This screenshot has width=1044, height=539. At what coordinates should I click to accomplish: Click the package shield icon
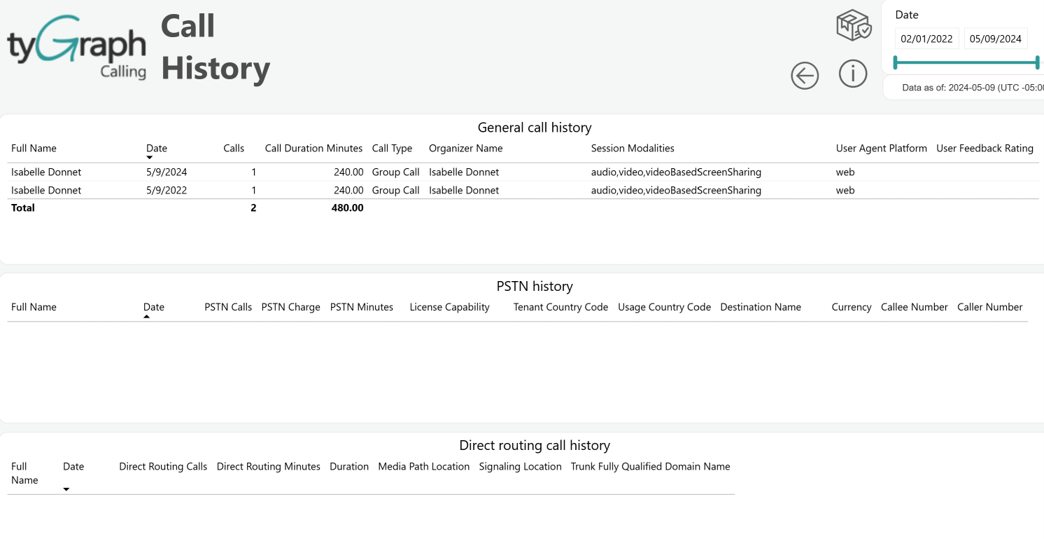(x=854, y=25)
